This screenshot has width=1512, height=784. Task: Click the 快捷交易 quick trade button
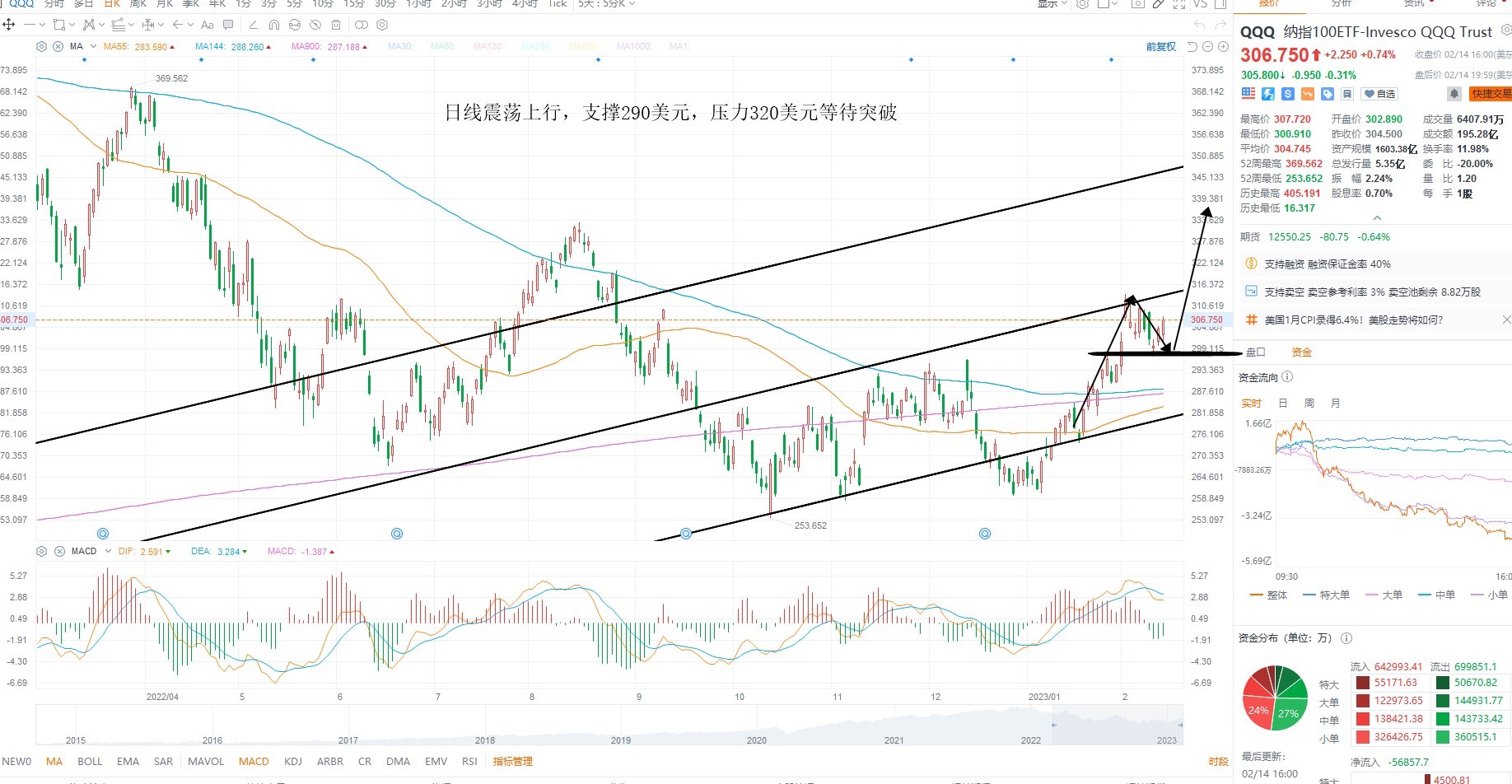pyautogui.click(x=1491, y=94)
